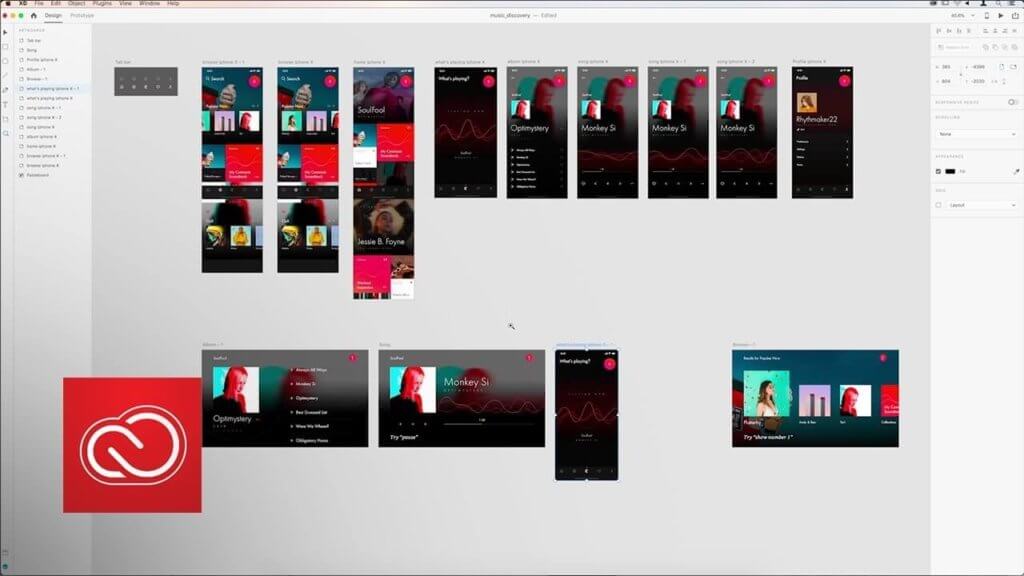Select the Line tool
The height and width of the screenshot is (576, 1024).
point(5,75)
